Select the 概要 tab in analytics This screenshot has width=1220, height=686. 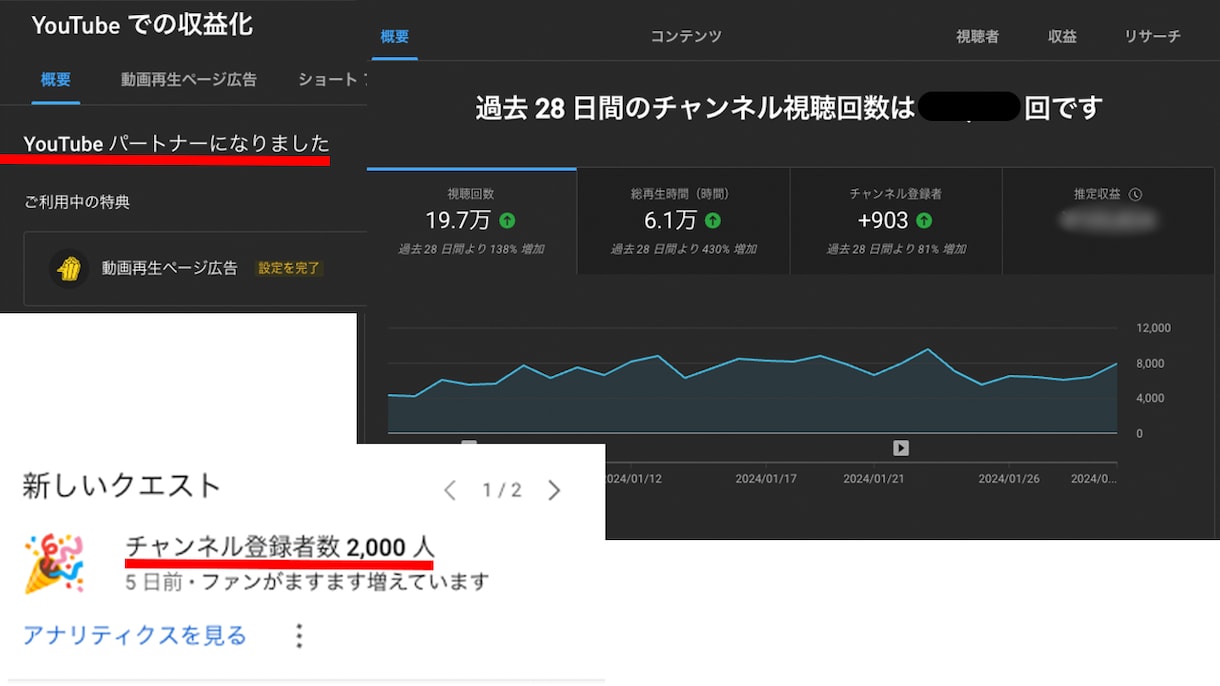[x=395, y=36]
